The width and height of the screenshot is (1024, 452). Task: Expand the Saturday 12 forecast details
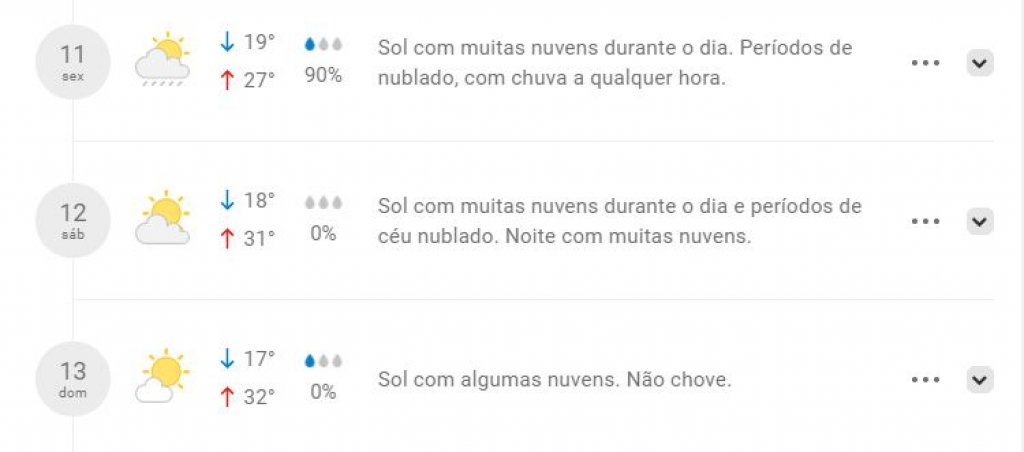pyautogui.click(x=980, y=221)
